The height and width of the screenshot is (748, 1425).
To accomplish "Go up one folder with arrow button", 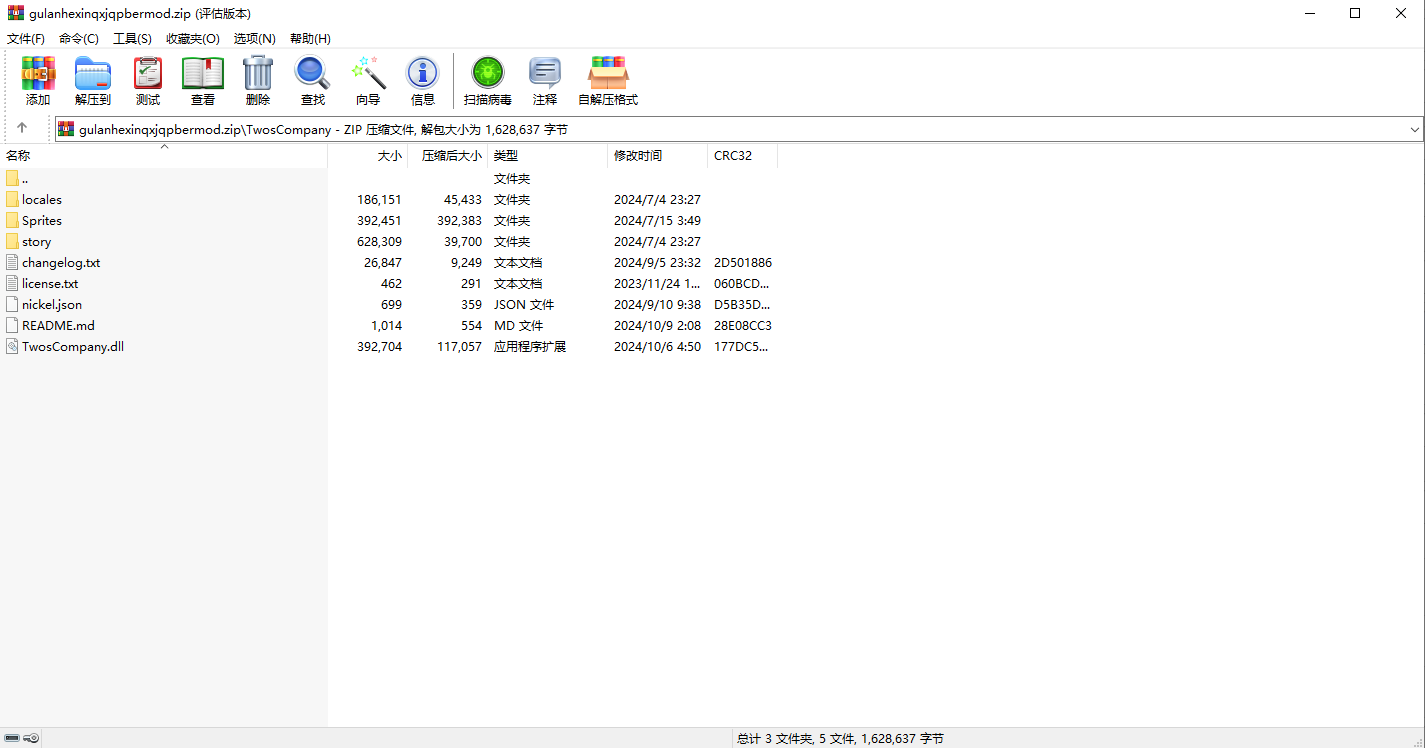I will [22, 129].
